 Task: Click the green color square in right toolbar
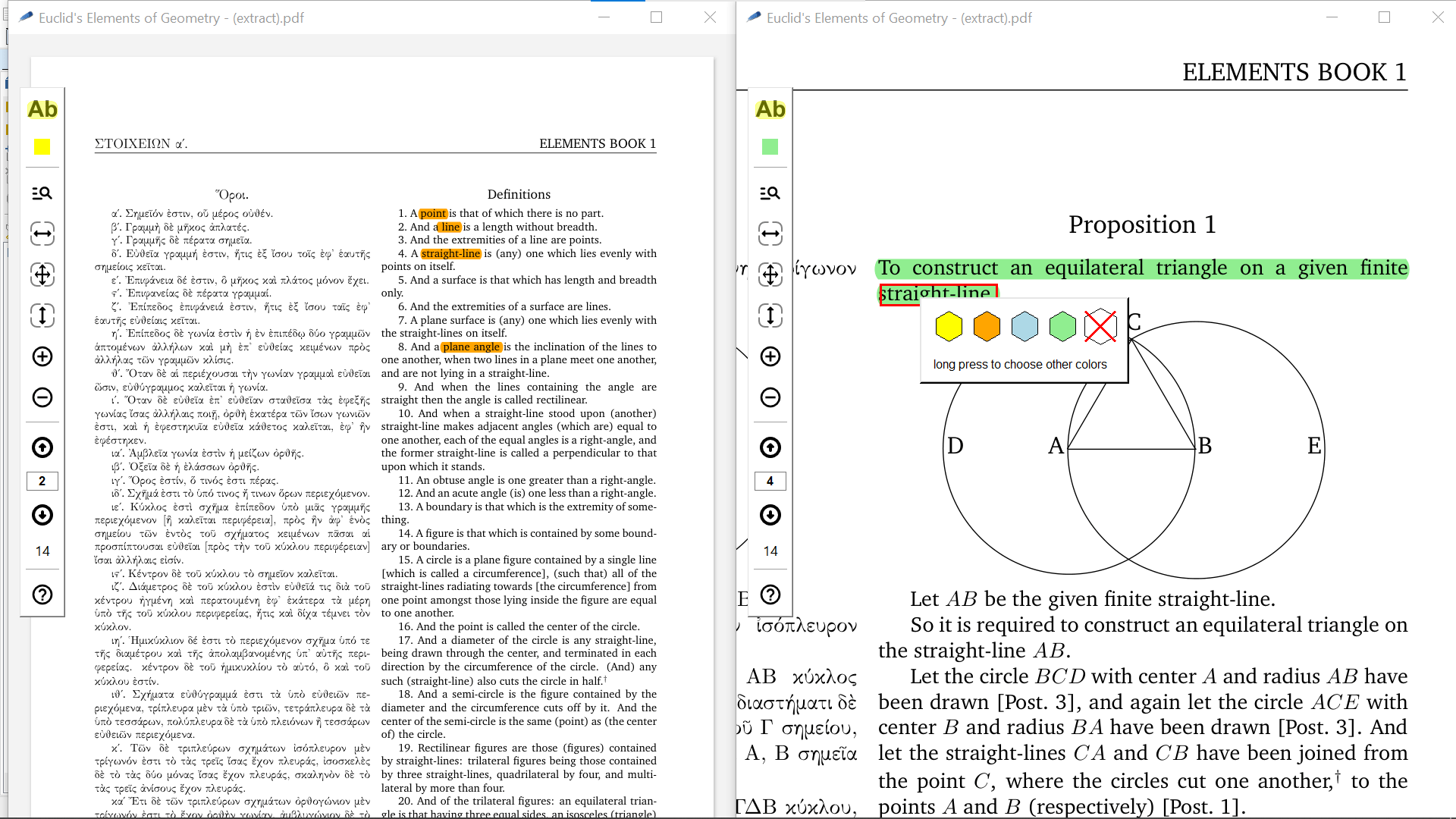770,147
